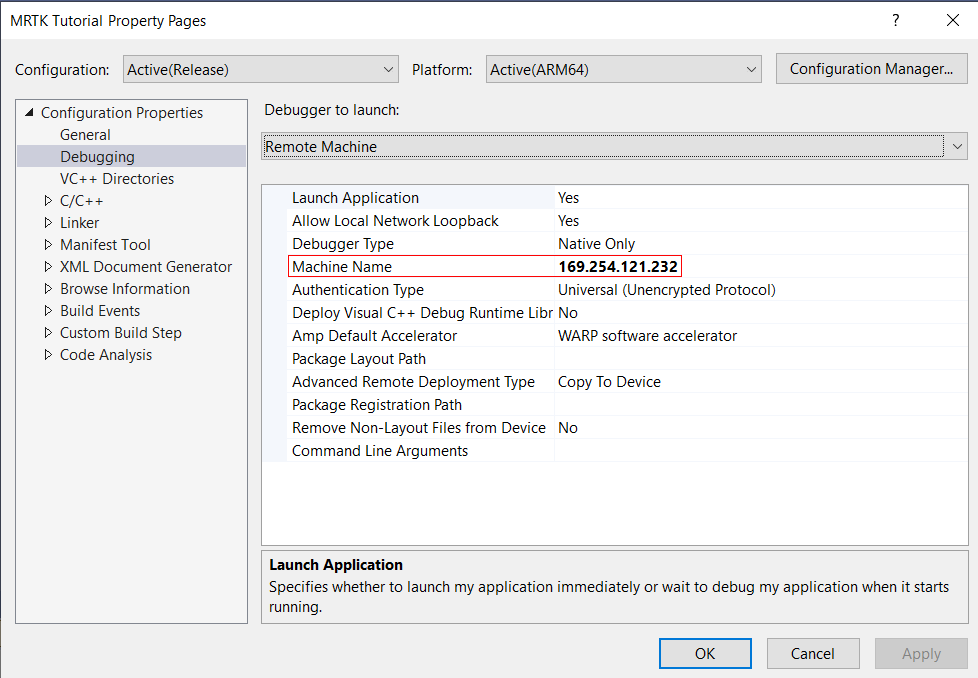Expand the C/C++ tree node
The height and width of the screenshot is (678, 978).
point(47,200)
